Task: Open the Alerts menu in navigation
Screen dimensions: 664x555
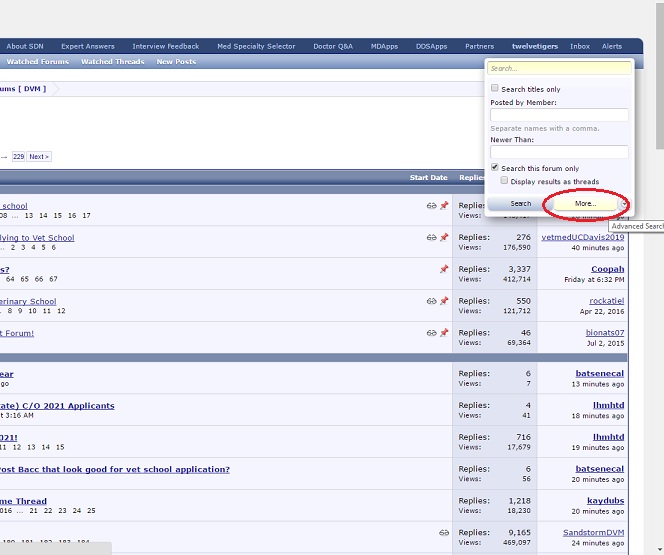Action: coord(611,46)
